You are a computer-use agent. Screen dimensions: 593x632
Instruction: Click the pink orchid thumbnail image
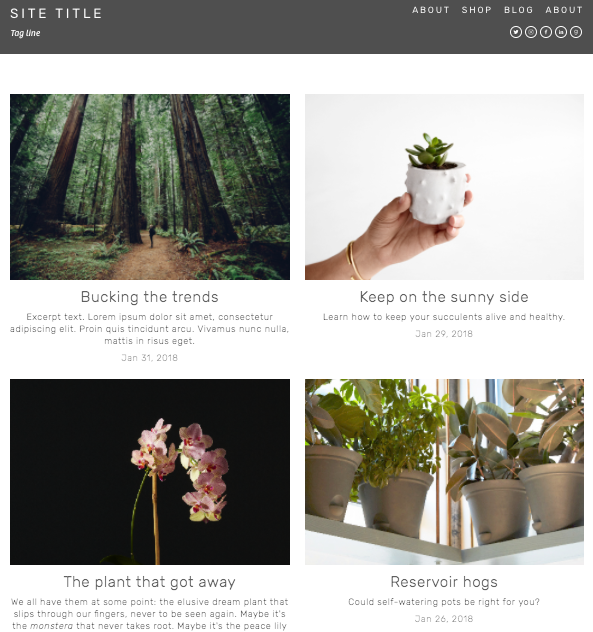150,472
